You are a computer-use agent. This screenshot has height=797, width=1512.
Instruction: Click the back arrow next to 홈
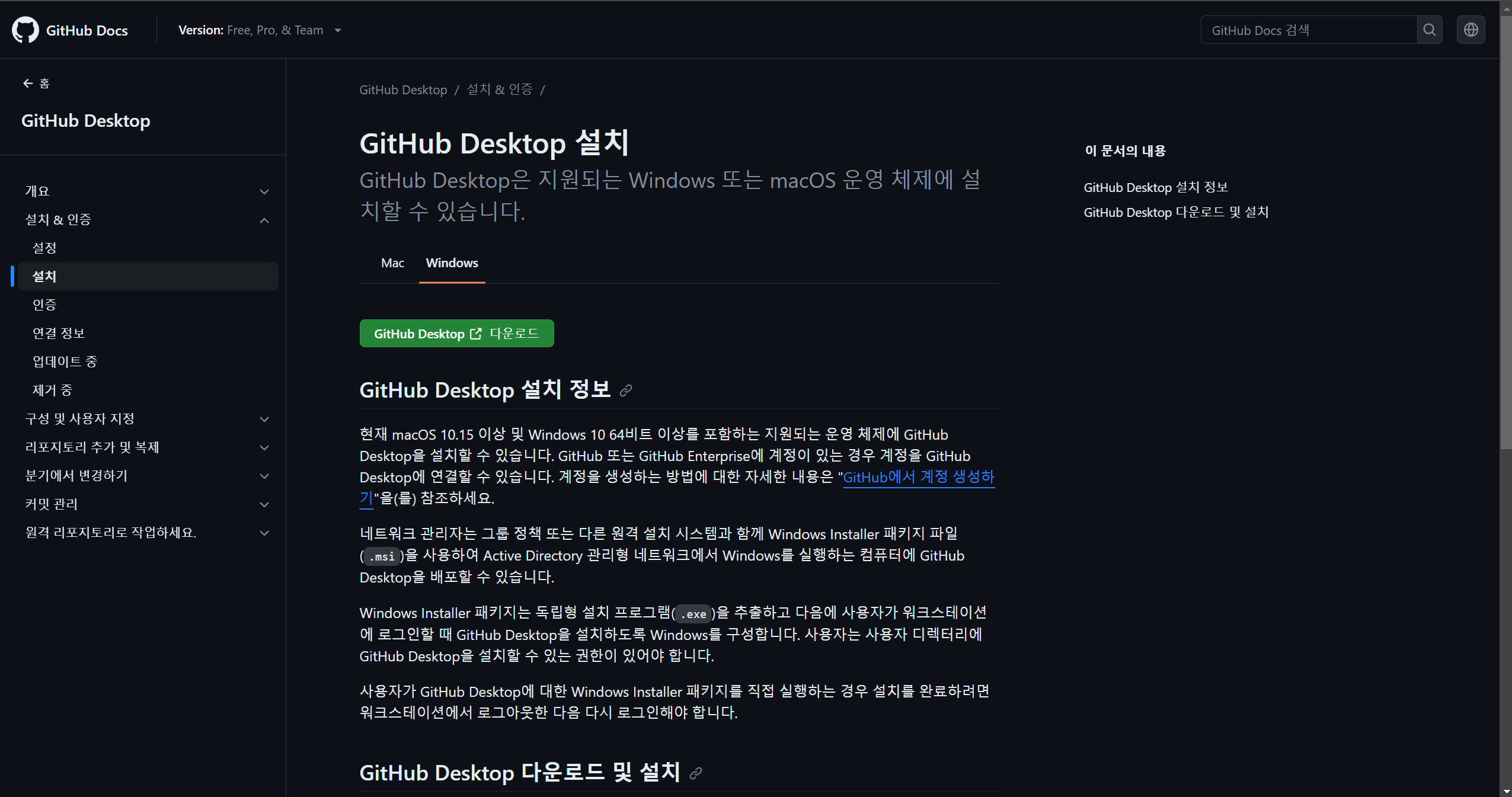(27, 84)
